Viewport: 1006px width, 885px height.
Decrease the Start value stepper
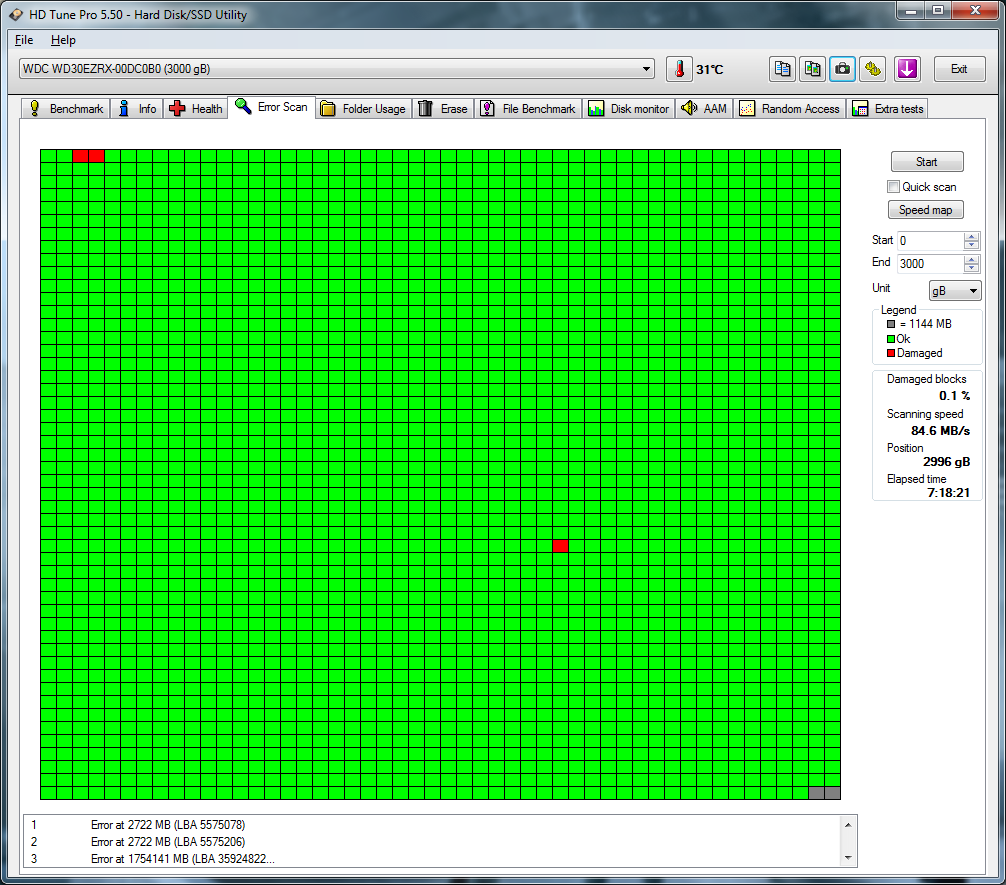(x=971, y=245)
